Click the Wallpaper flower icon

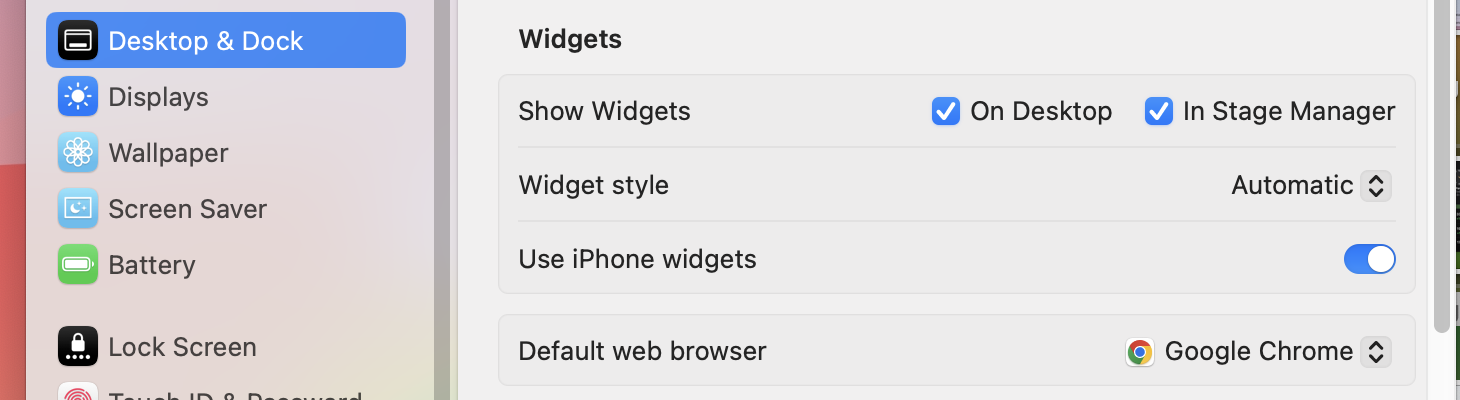click(x=78, y=153)
